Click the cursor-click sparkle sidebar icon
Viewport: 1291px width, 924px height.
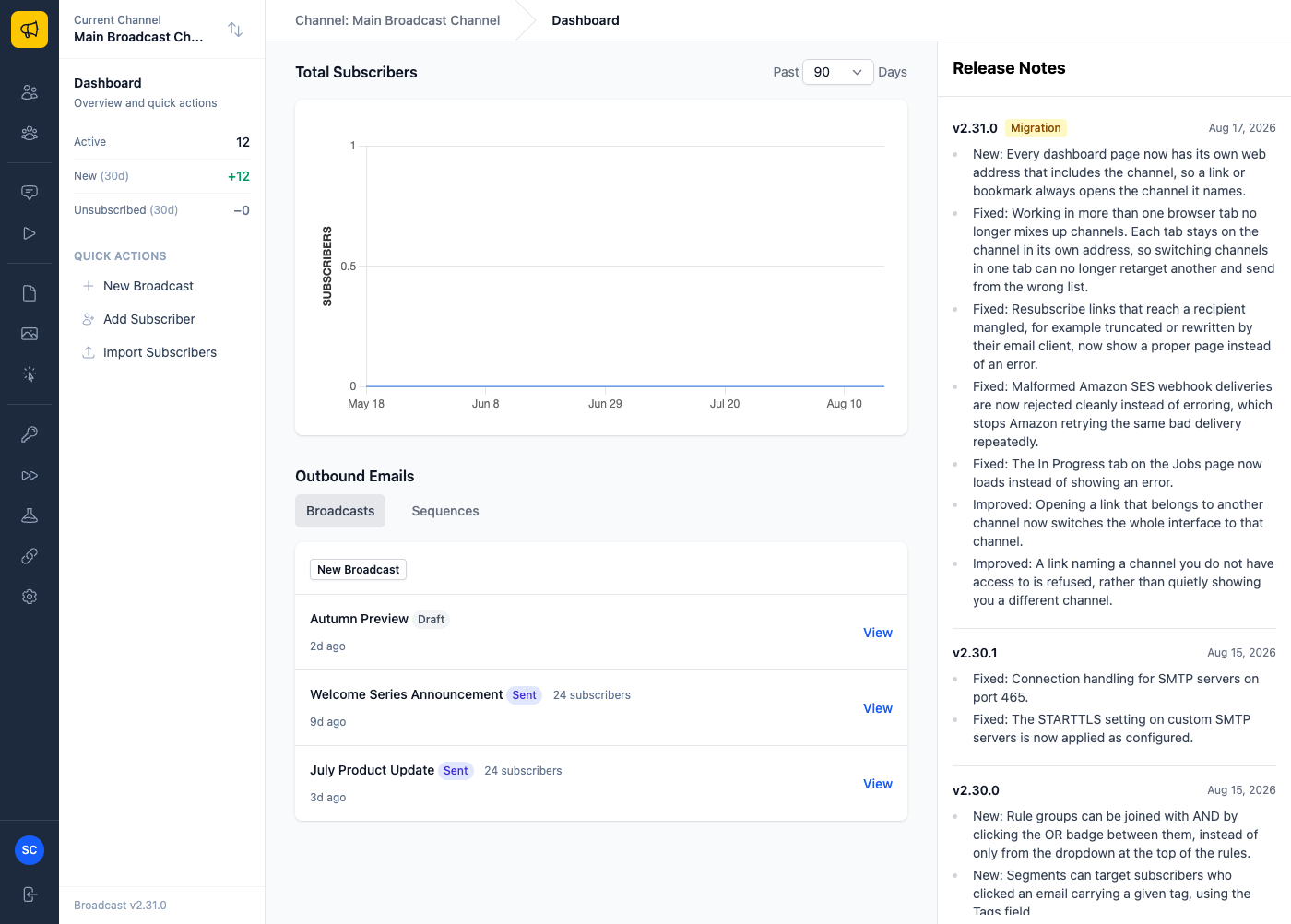[x=30, y=374]
